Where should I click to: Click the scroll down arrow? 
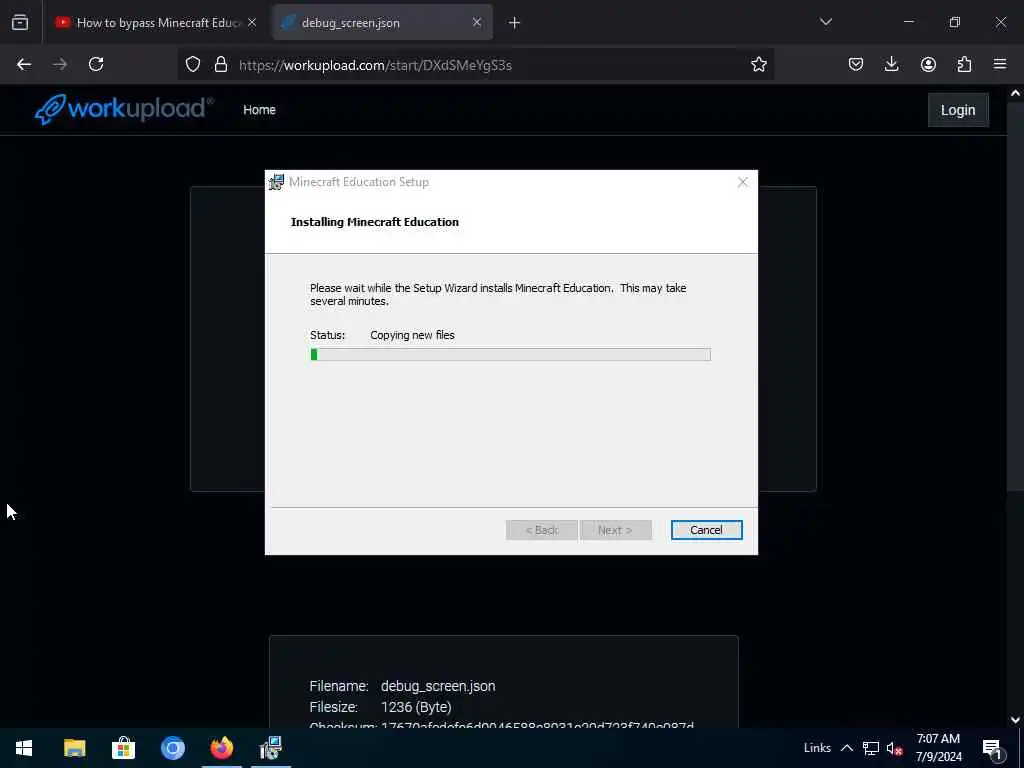(1015, 720)
